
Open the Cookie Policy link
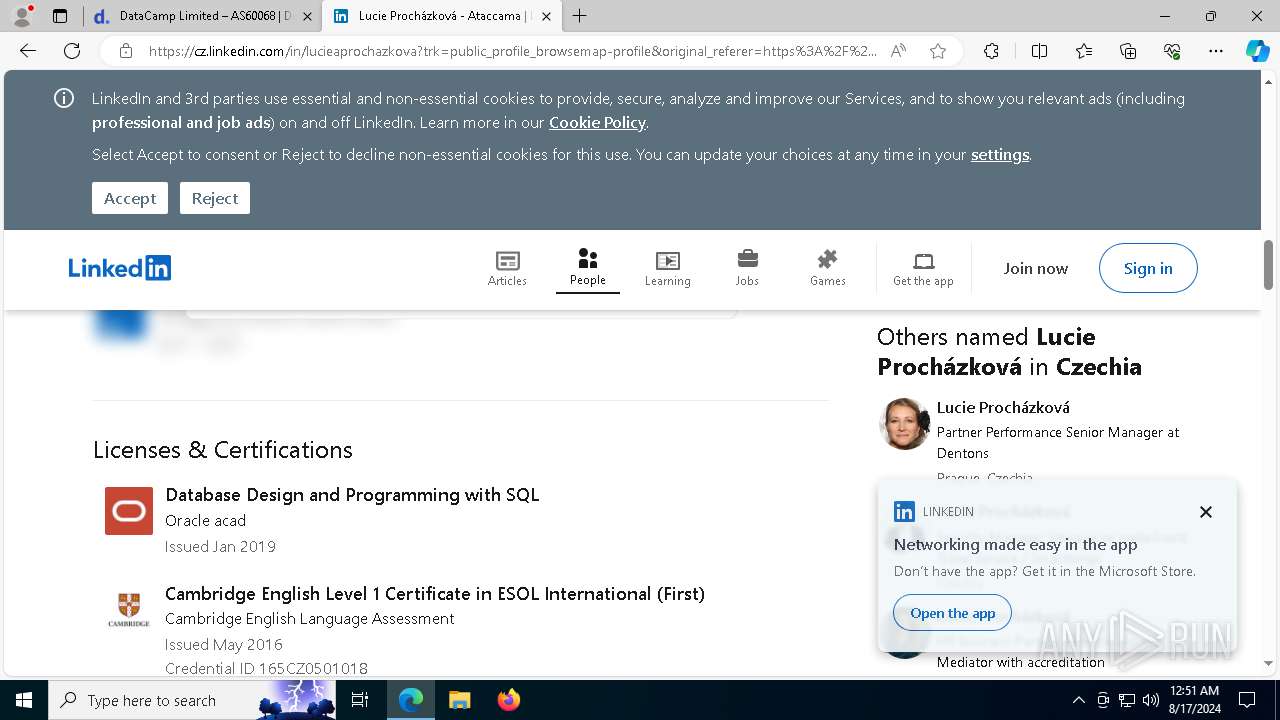(597, 122)
